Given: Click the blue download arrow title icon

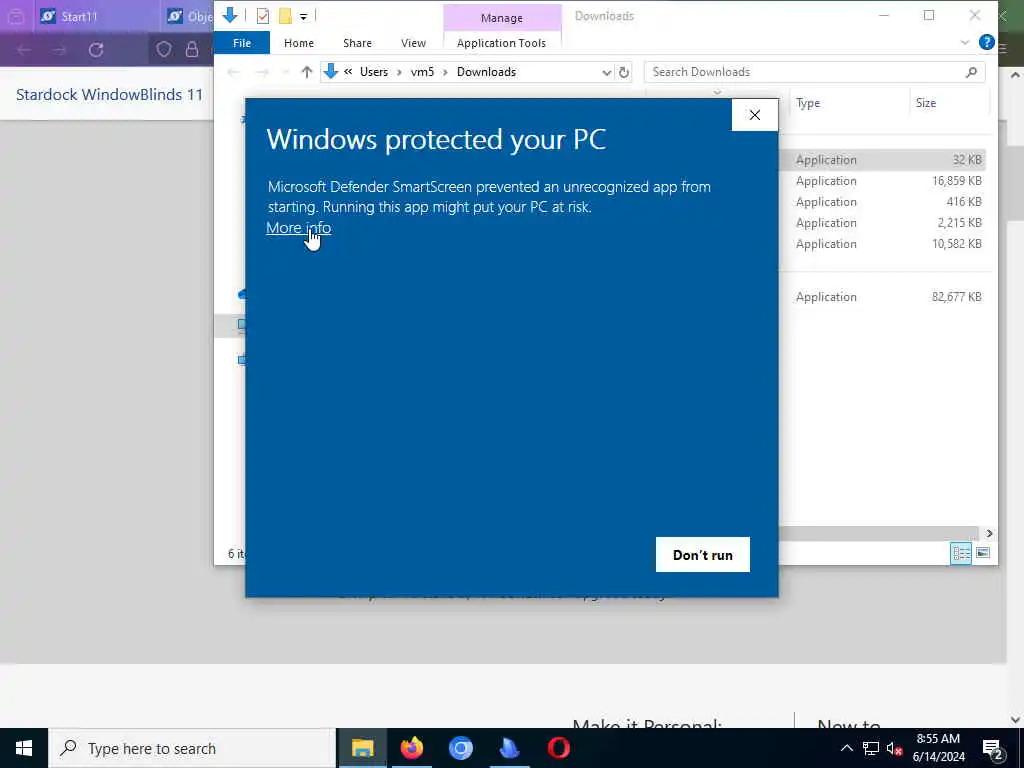Looking at the screenshot, I should pyautogui.click(x=229, y=15).
